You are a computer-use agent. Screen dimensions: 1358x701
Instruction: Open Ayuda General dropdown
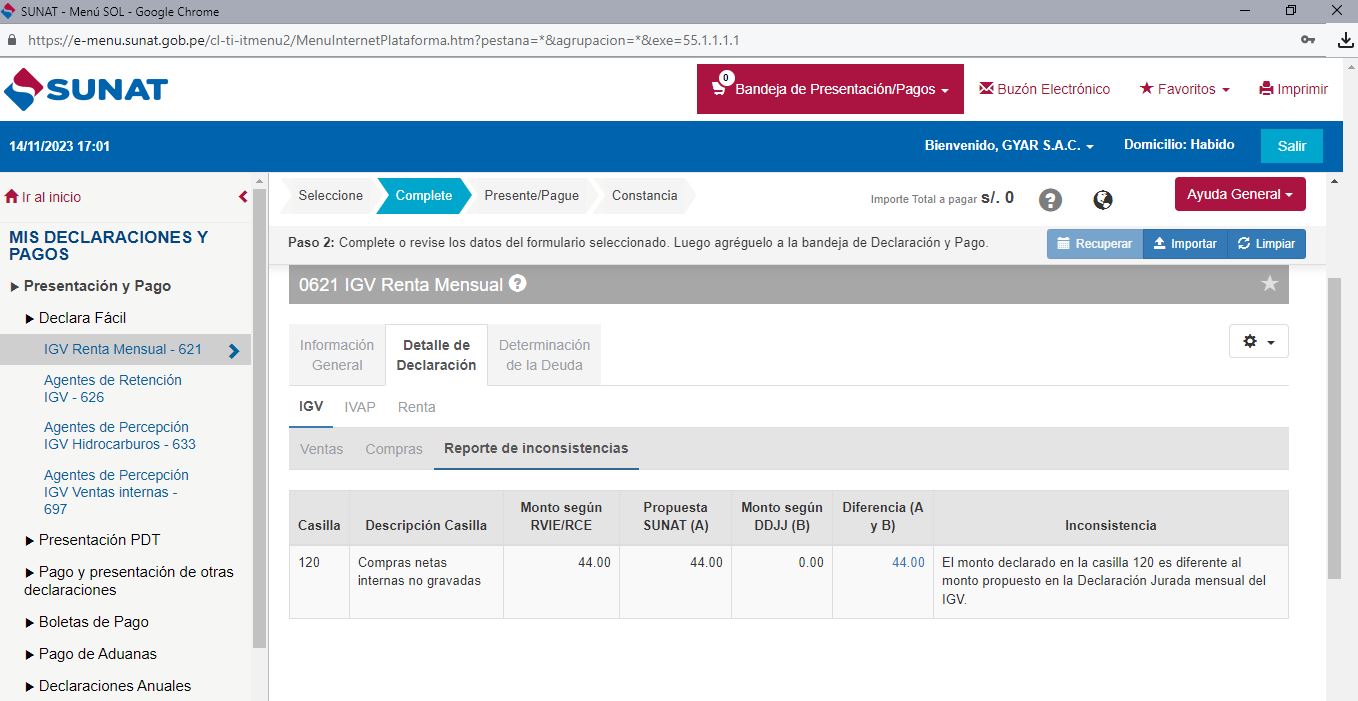1239,194
